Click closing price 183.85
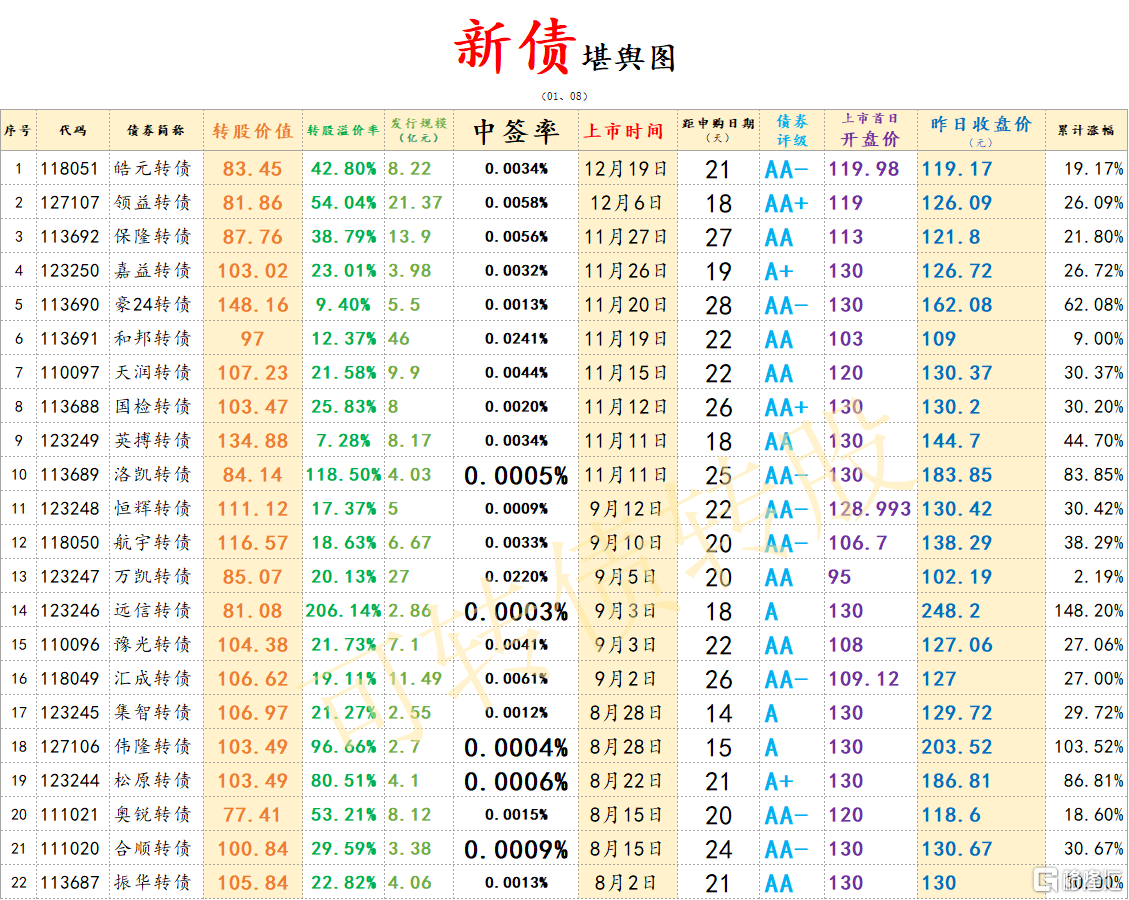1129x900 pixels. point(957,474)
